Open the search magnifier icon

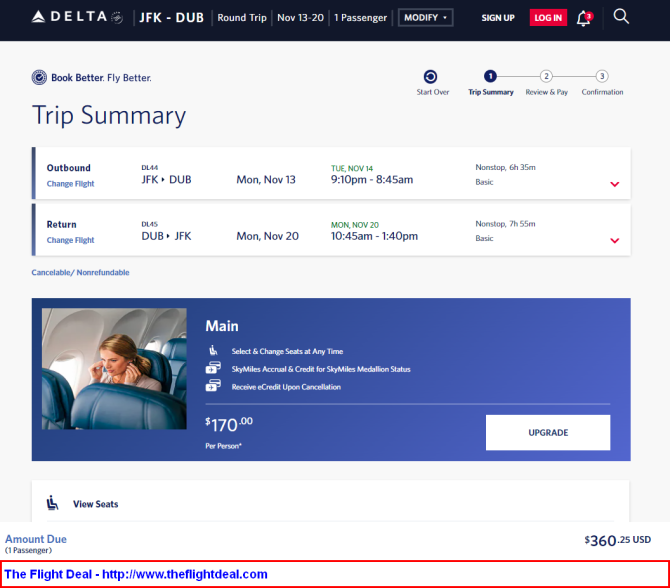[x=621, y=17]
